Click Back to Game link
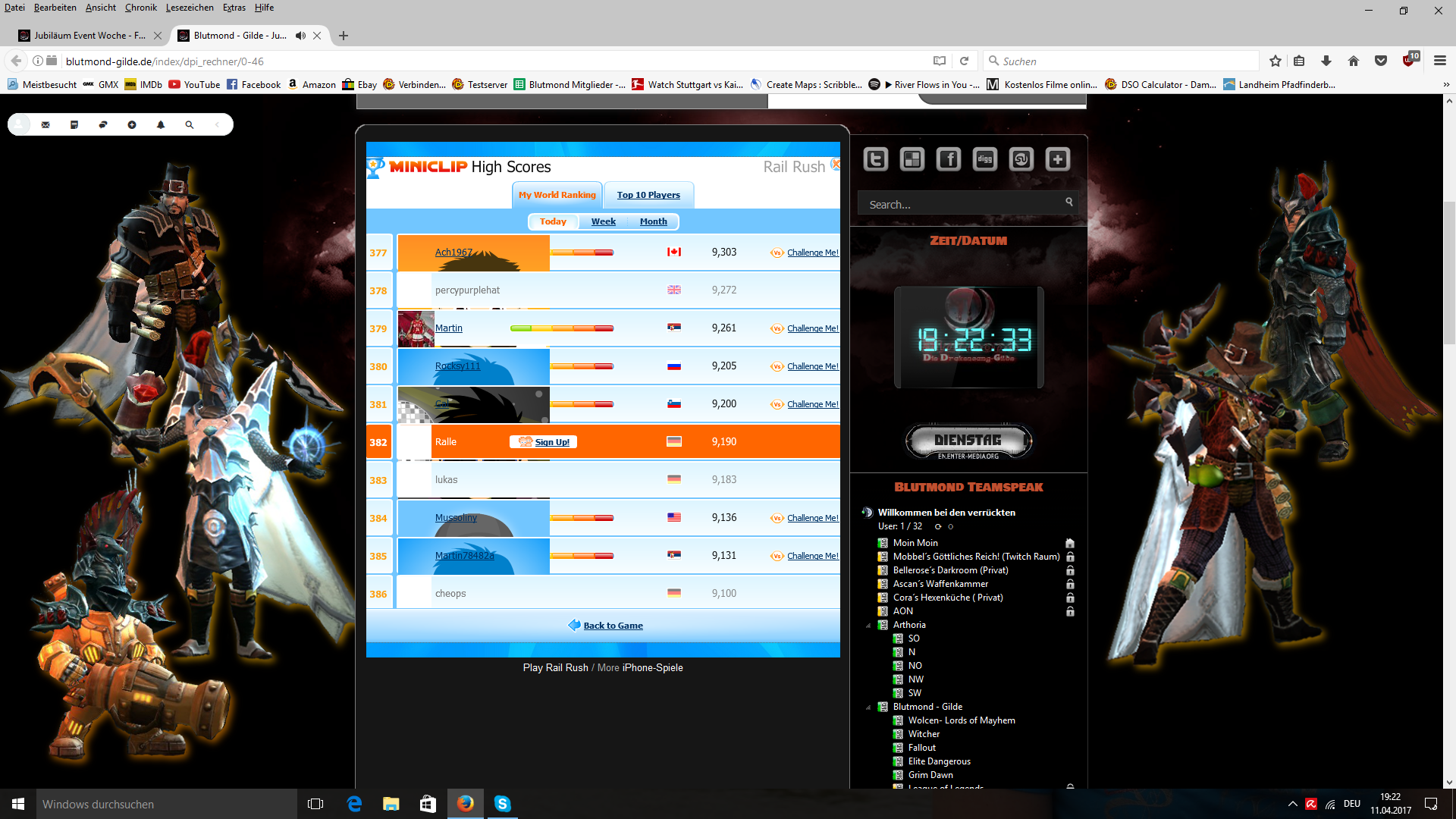The width and height of the screenshot is (1456, 819). pyautogui.click(x=613, y=626)
